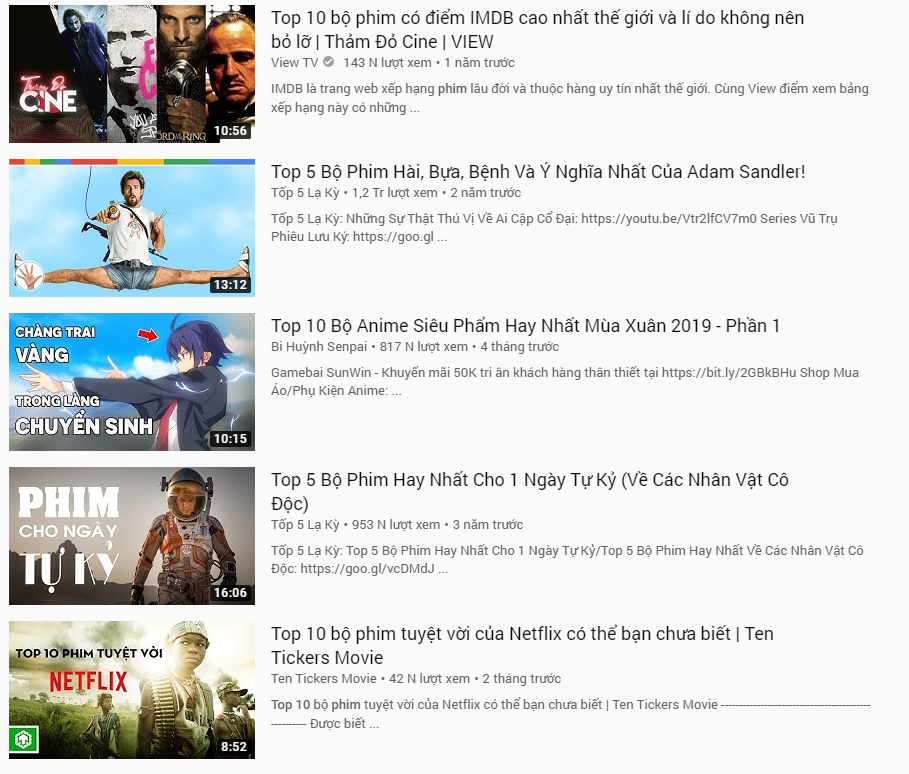Click '817 N lượt xem' view count
The image size is (909, 774).
(424, 347)
